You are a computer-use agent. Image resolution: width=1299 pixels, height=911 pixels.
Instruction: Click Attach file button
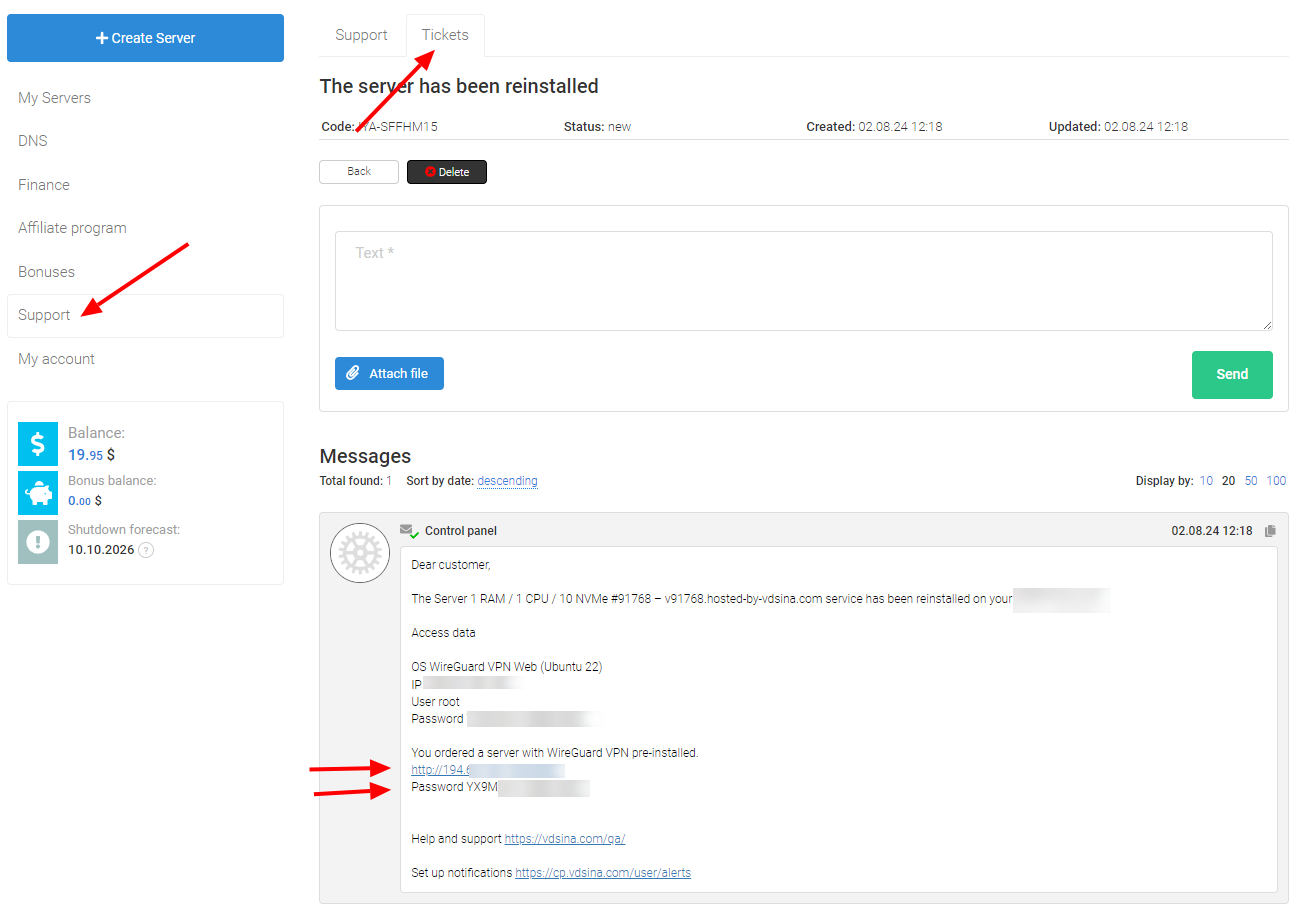pos(389,373)
